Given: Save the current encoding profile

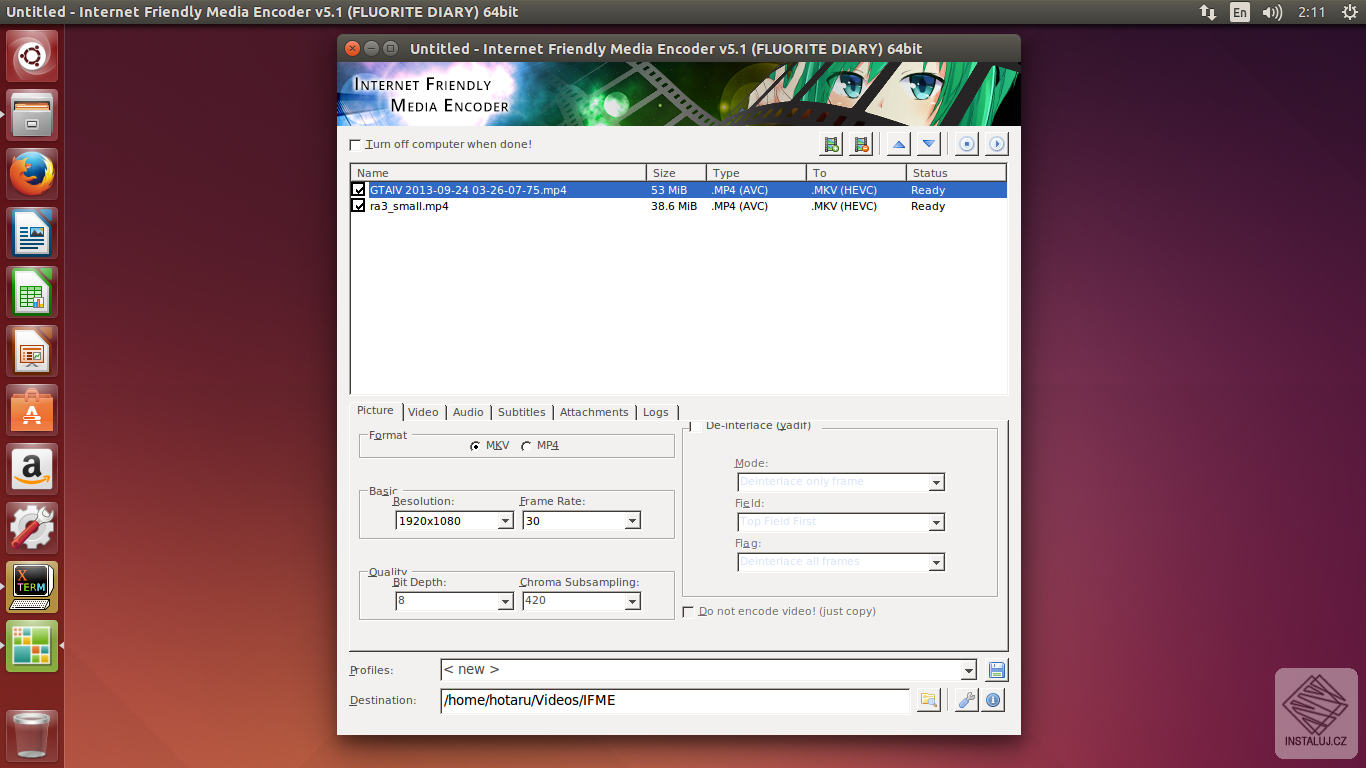Looking at the screenshot, I should 997,670.
